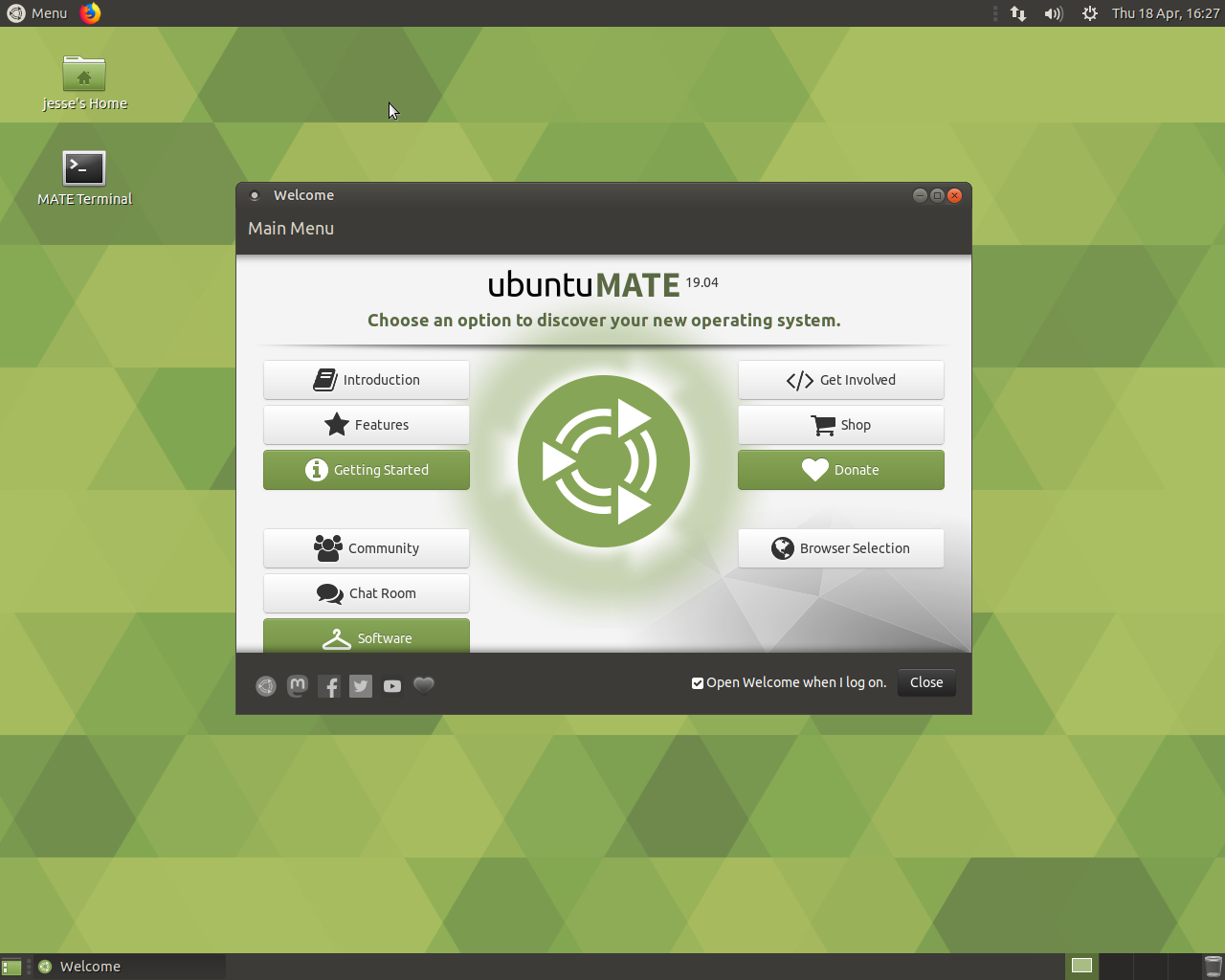Open the Software boutique button
This screenshot has height=980, width=1225.
point(367,636)
